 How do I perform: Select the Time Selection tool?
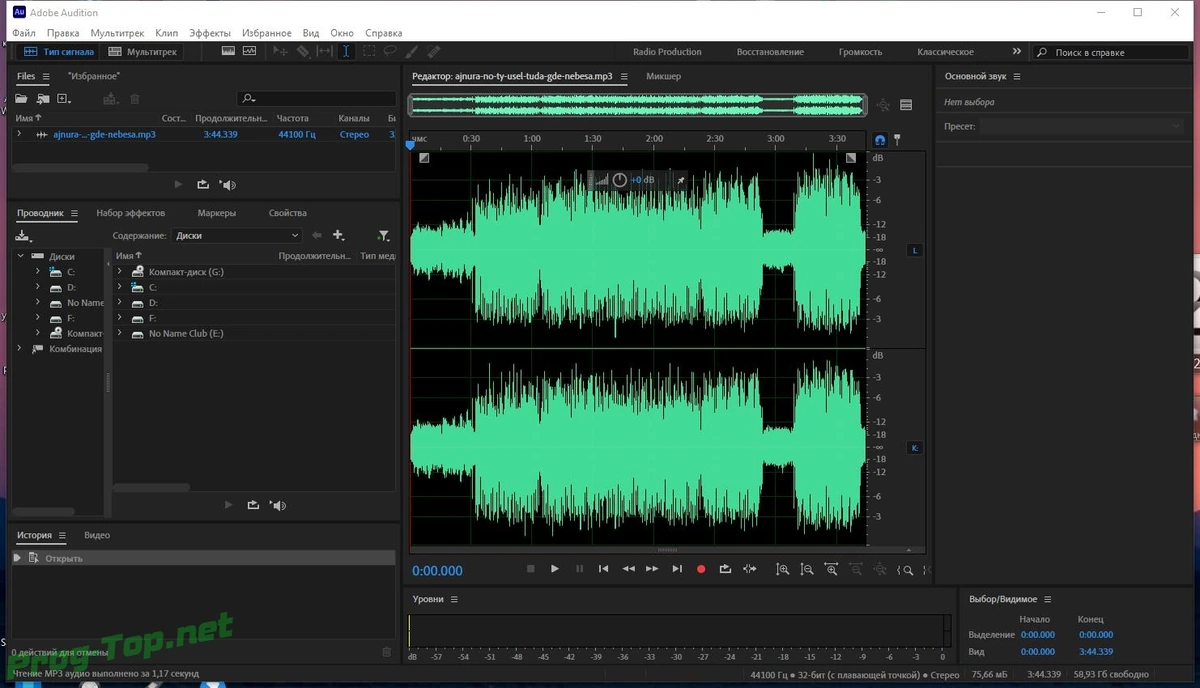(x=346, y=51)
